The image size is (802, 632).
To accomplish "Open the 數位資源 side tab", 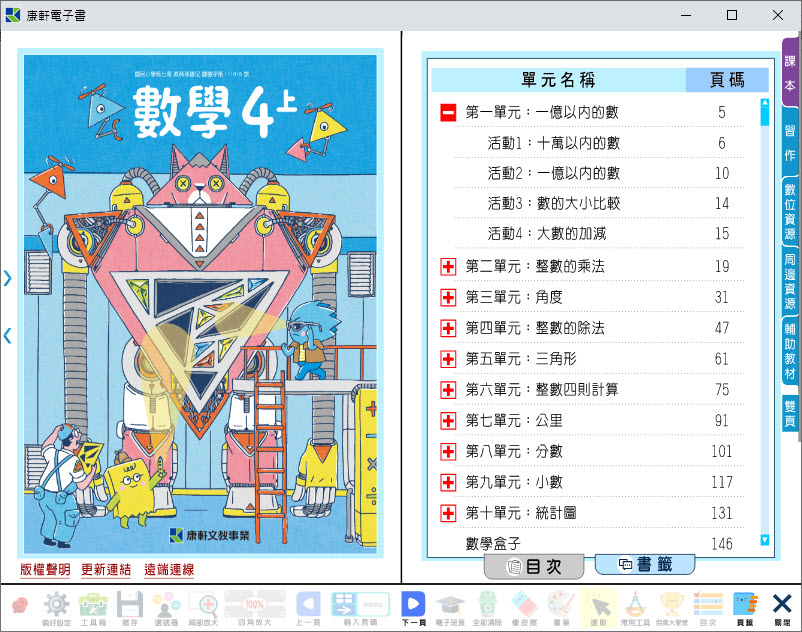I will pos(790,211).
